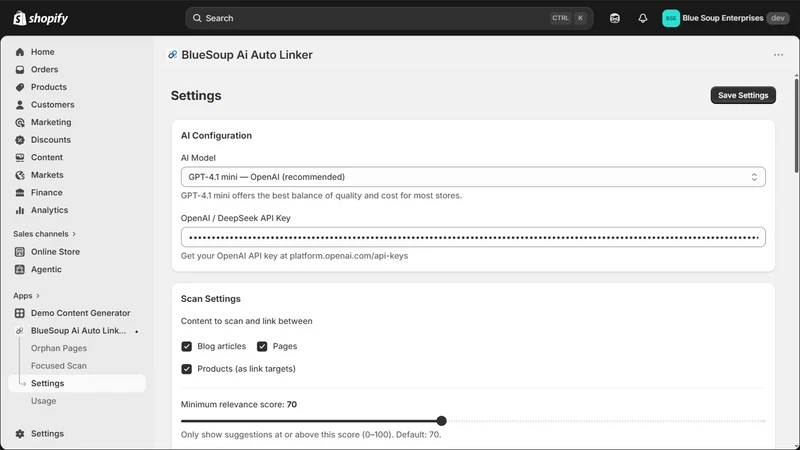The image size is (800, 450).
Task: Open Analytics in the sidebar
Action: pyautogui.click(x=49, y=210)
